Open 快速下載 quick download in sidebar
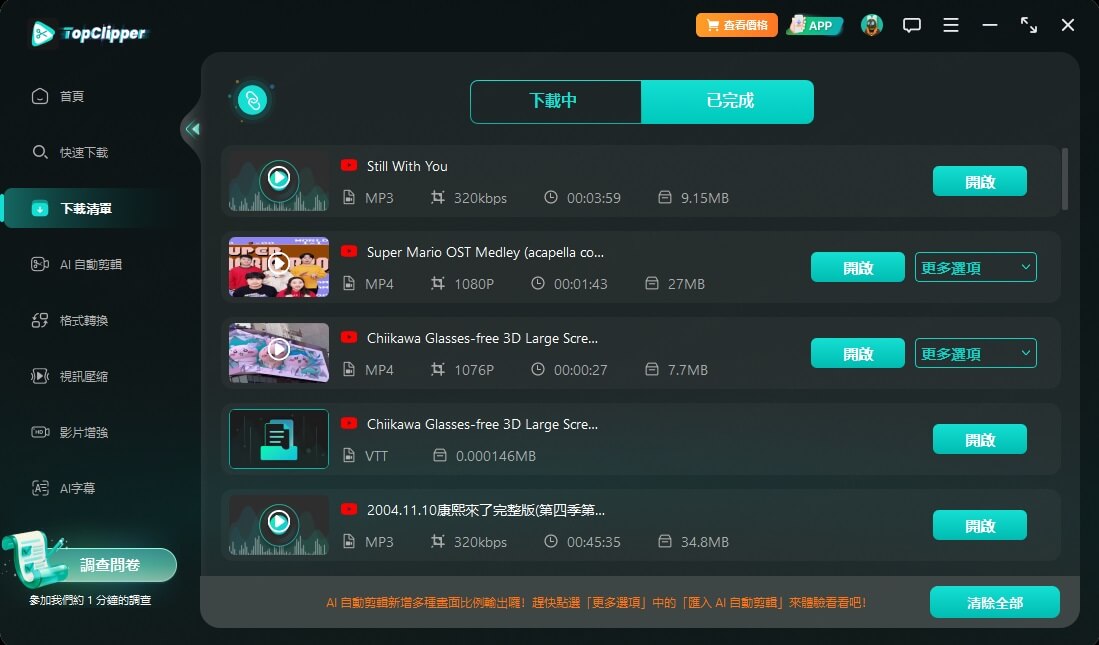This screenshot has height=645, width=1099. (70, 152)
